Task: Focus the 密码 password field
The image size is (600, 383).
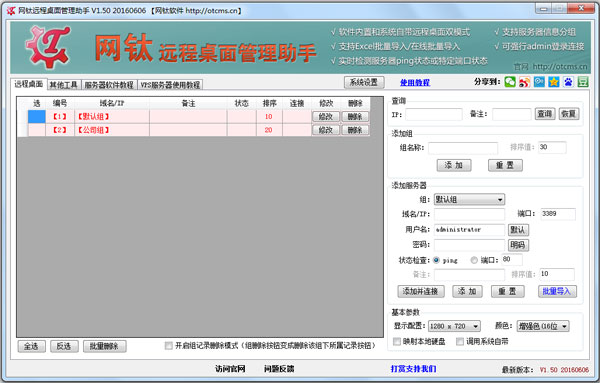Action: tap(470, 245)
